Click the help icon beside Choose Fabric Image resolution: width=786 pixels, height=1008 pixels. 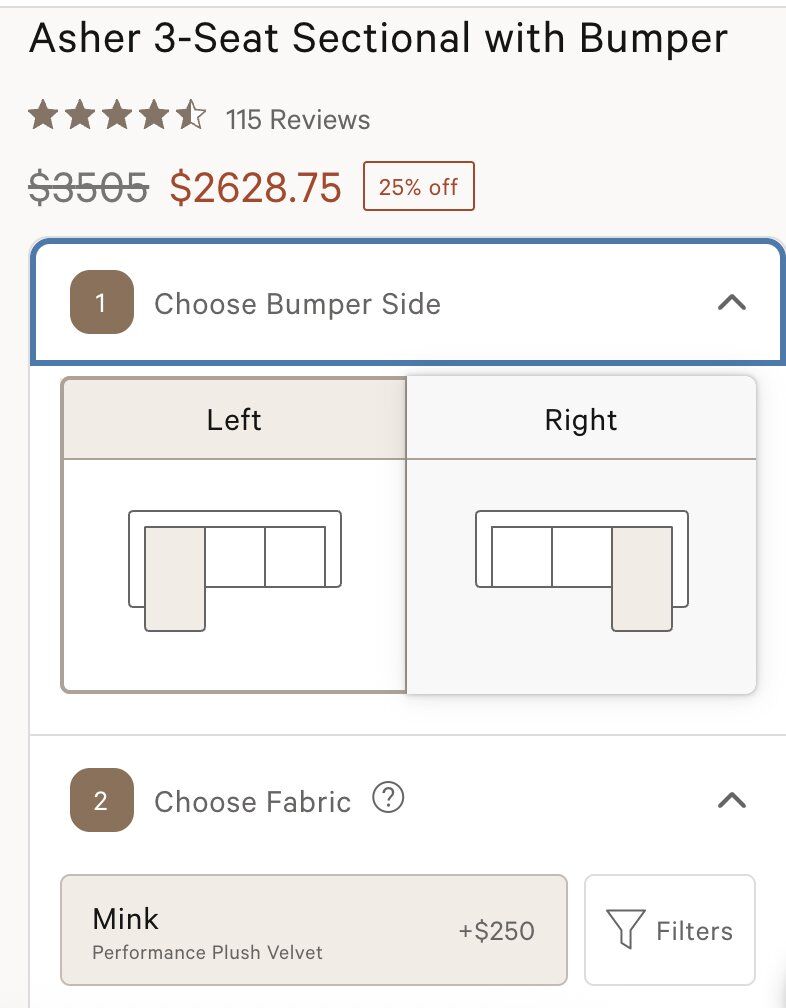click(x=388, y=798)
